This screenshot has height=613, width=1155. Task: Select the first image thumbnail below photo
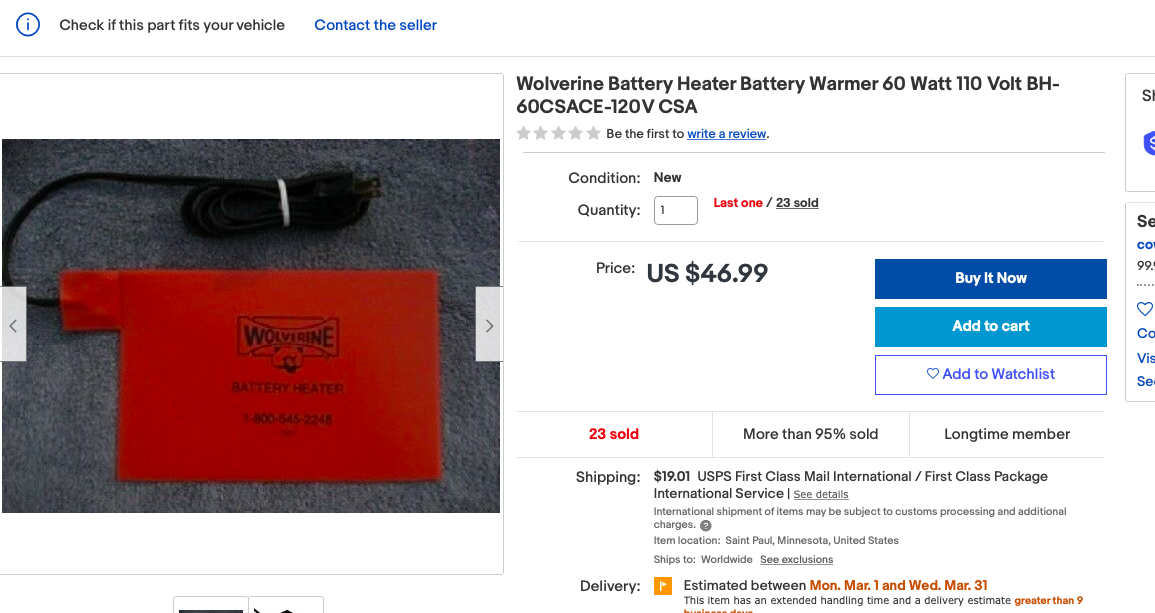210,605
